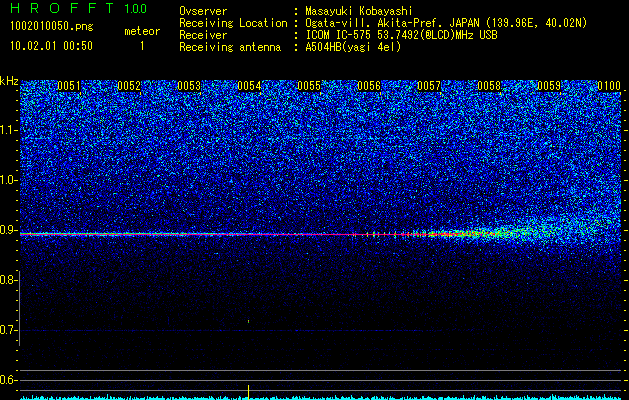Click the 0100 time marker
The width and height of the screenshot is (629, 400).
[x=609, y=86]
